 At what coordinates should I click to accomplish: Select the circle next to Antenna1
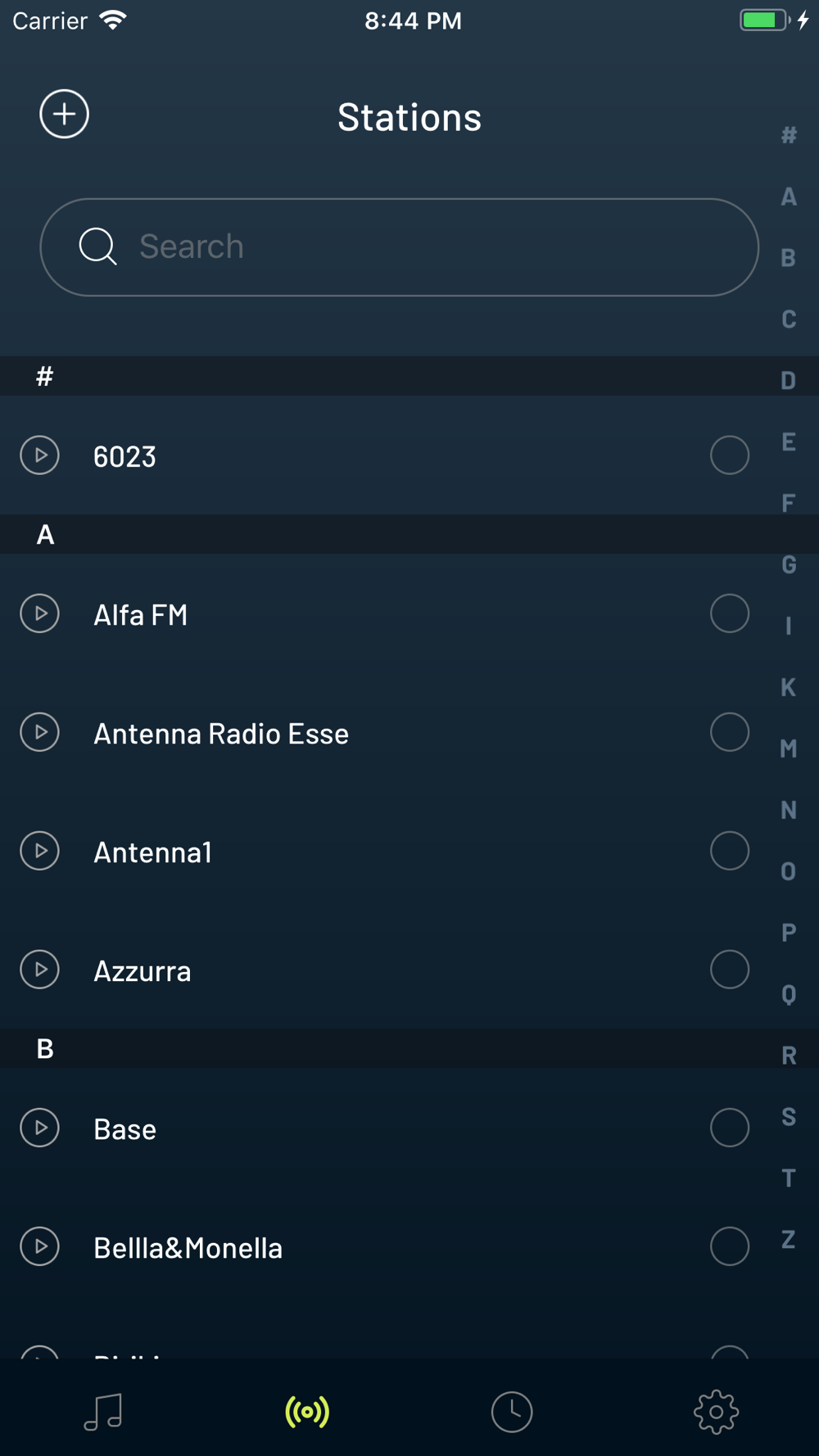coord(730,851)
